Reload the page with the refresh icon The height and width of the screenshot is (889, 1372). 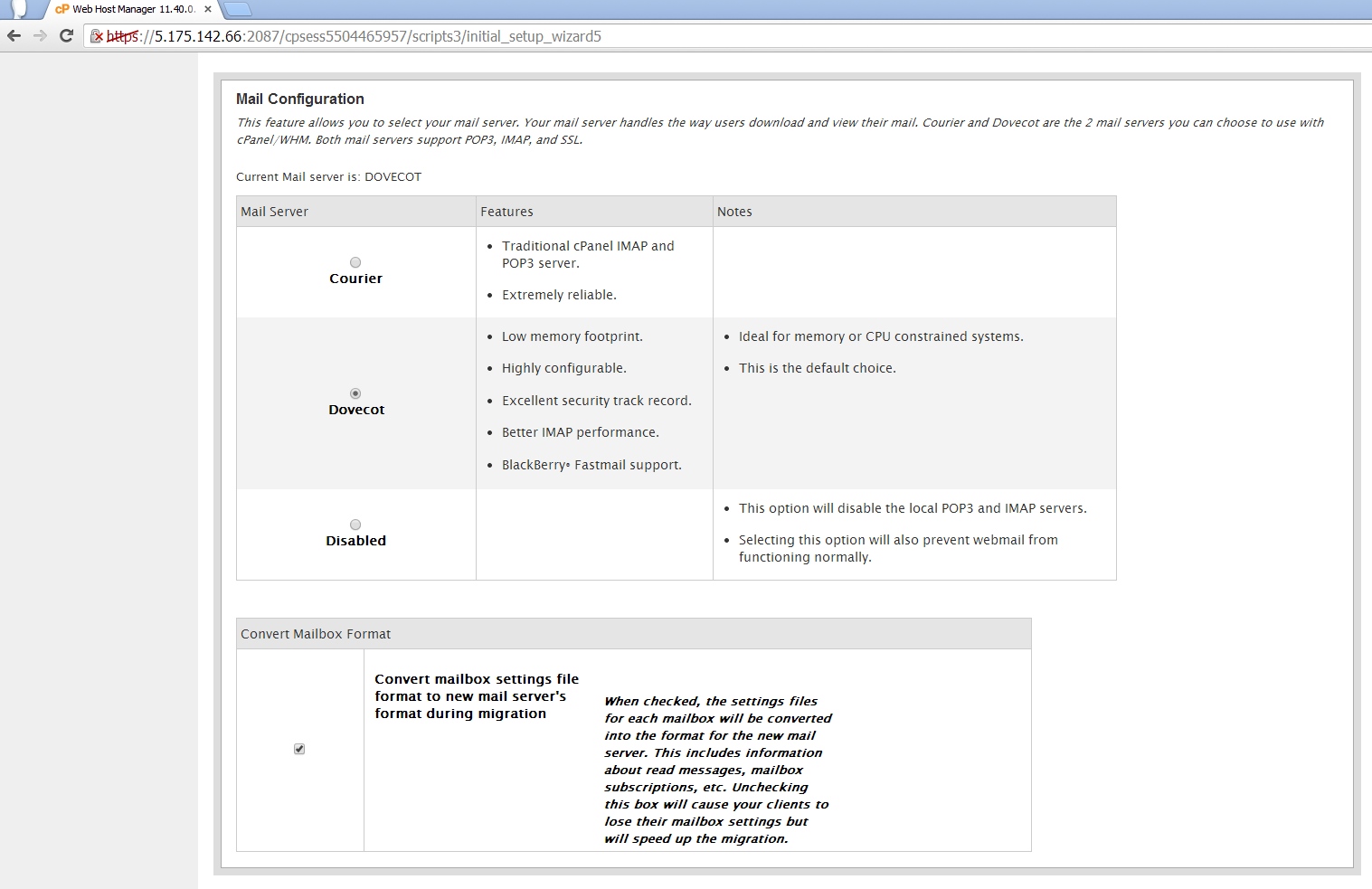point(66,36)
